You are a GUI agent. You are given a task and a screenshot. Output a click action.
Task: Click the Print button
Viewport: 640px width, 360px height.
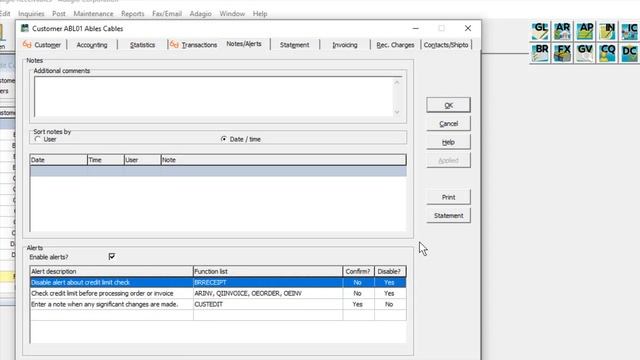click(448, 197)
